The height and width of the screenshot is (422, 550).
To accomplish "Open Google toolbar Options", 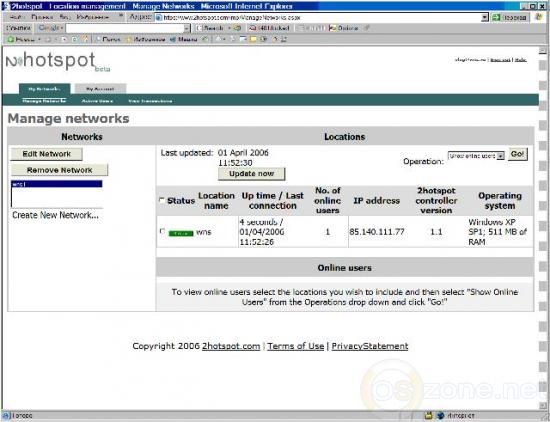I will point(344,28).
